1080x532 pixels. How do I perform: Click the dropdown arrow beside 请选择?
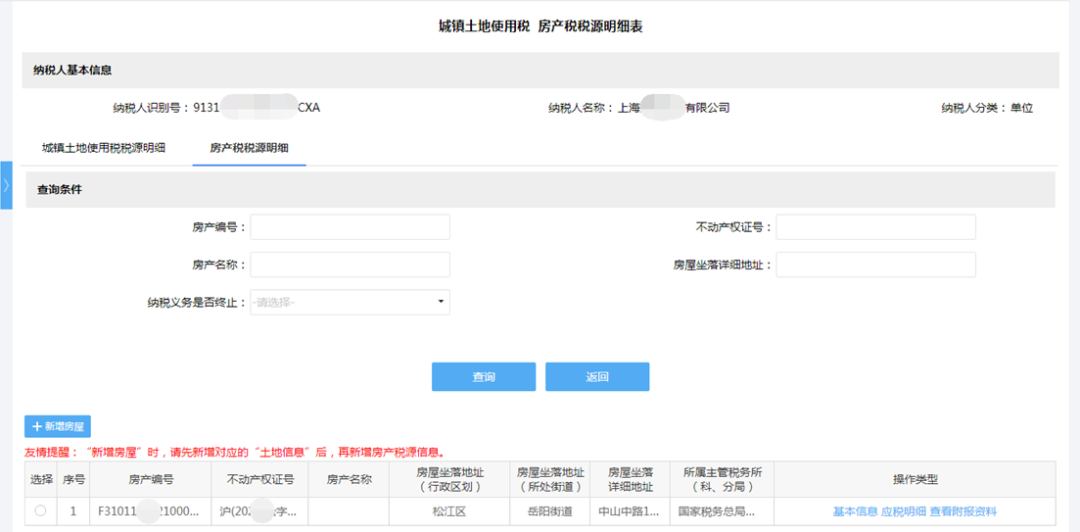pos(441,302)
